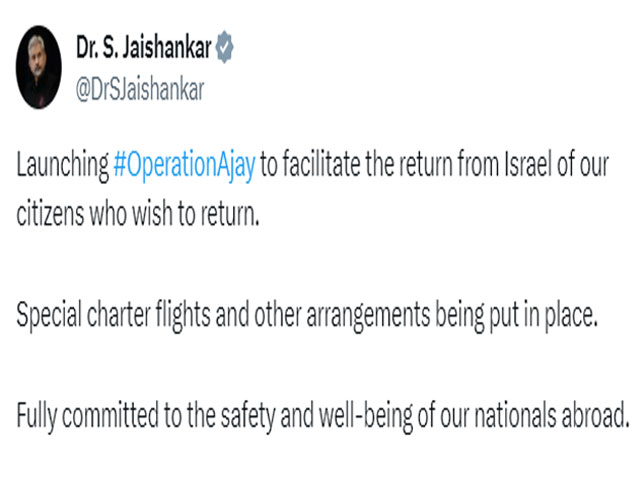The width and height of the screenshot is (640, 480).
Task: Click the word safety in the tweet
Action: tap(248, 417)
